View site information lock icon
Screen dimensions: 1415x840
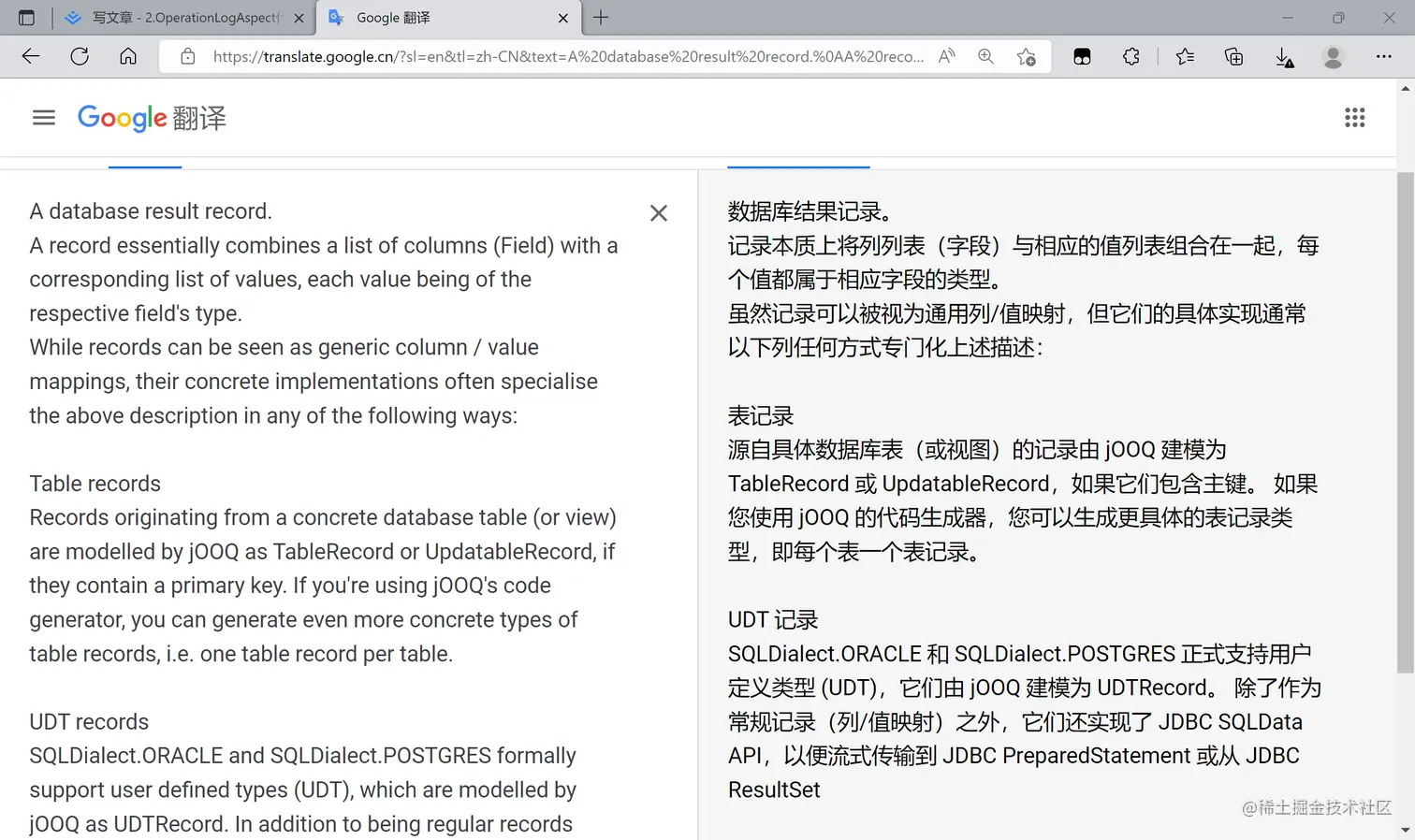(188, 56)
